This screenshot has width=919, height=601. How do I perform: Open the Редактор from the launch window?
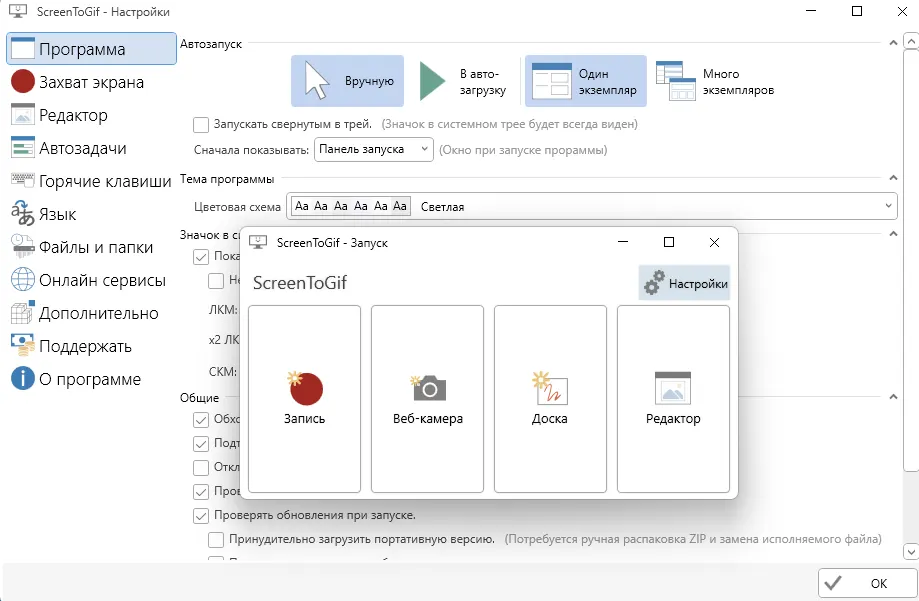(x=673, y=399)
